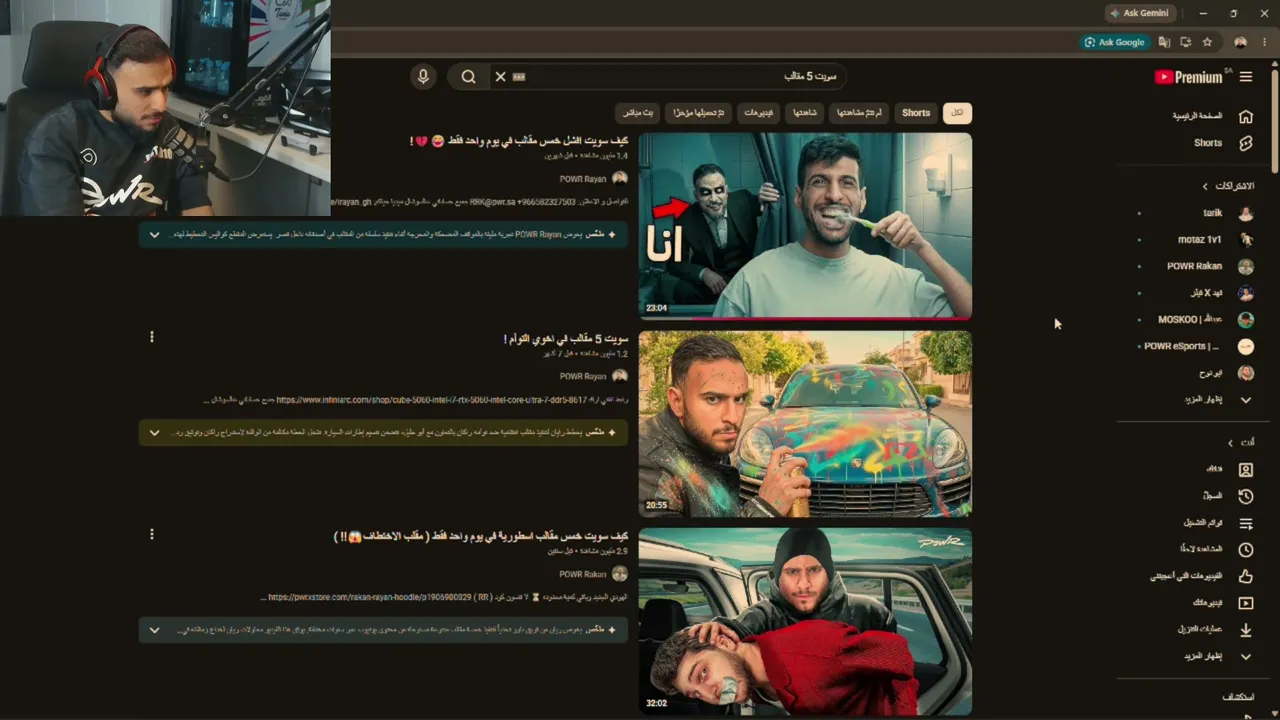Open the 'فهد X' subscription in the sidebar
Viewport: 1280px width, 720px height.
pyautogui.click(x=1206, y=293)
